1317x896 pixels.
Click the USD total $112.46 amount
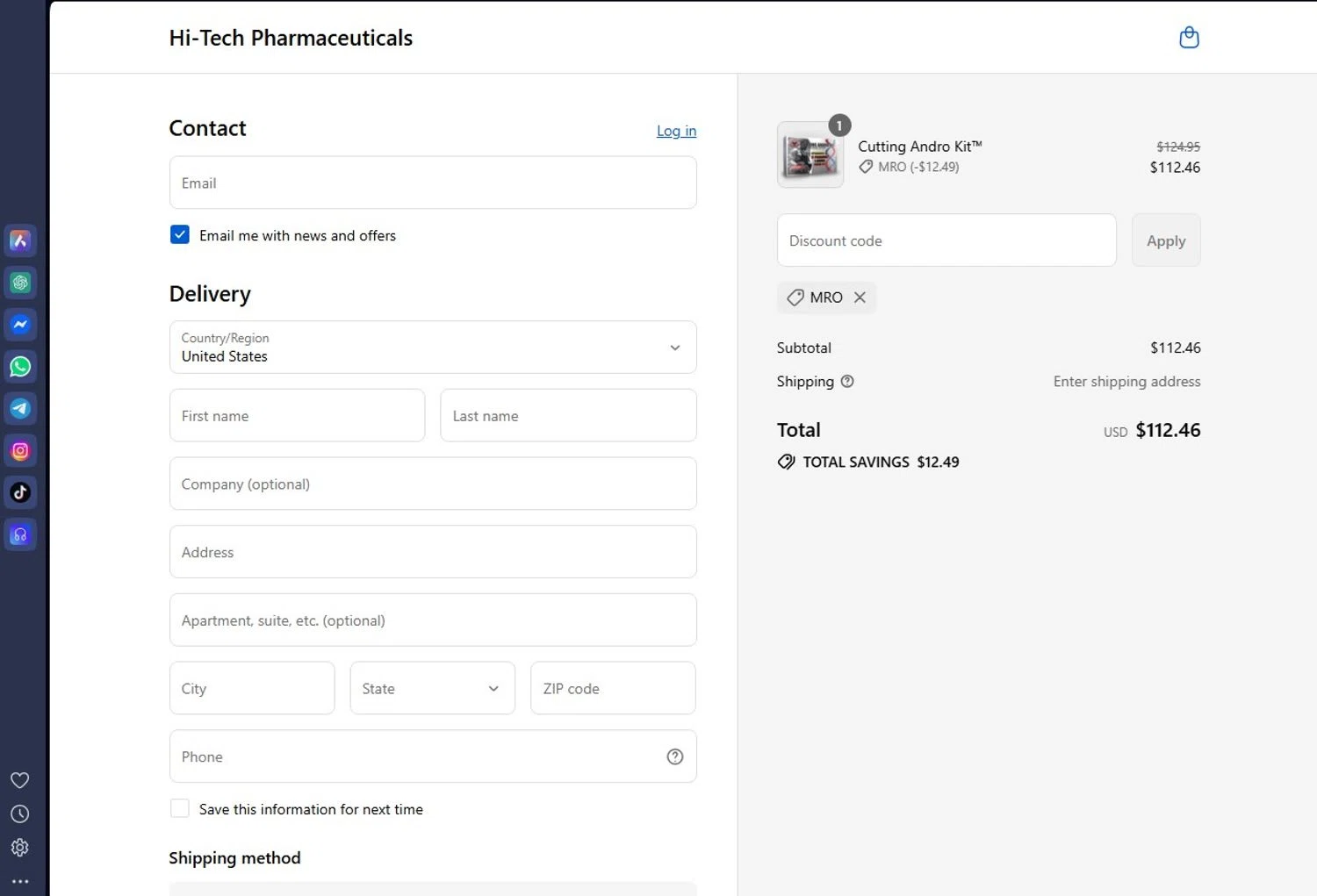coord(1168,430)
